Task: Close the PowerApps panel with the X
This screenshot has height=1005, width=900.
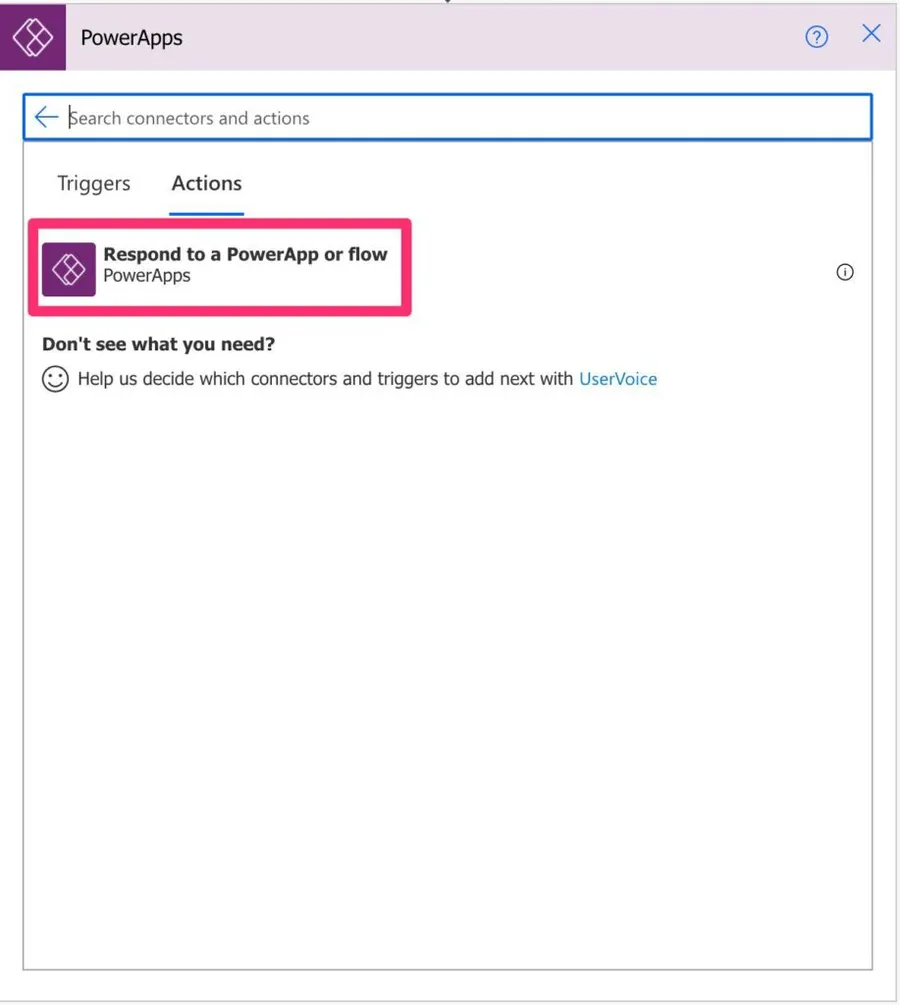Action: [871, 34]
